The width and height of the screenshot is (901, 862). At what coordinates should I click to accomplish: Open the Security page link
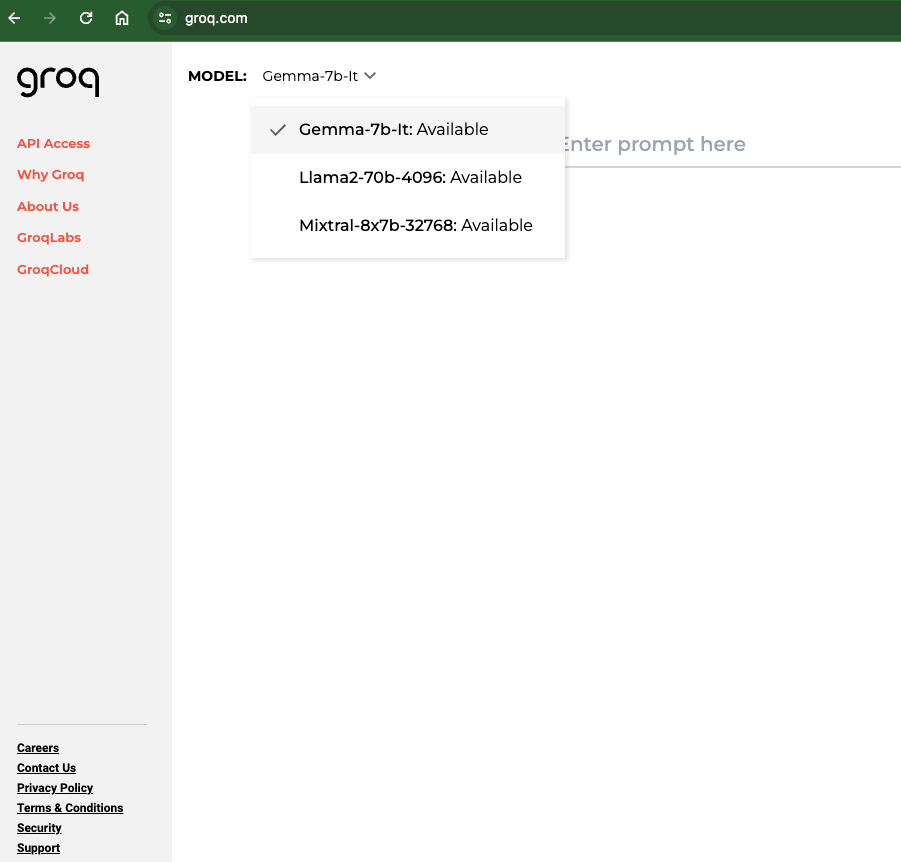(x=39, y=828)
